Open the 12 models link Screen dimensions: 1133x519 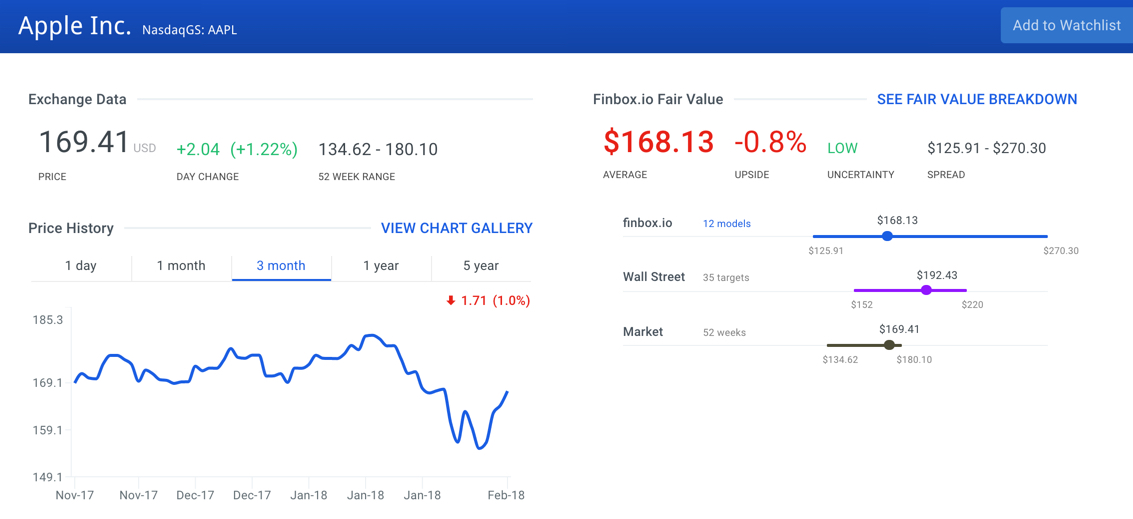pyautogui.click(x=726, y=224)
